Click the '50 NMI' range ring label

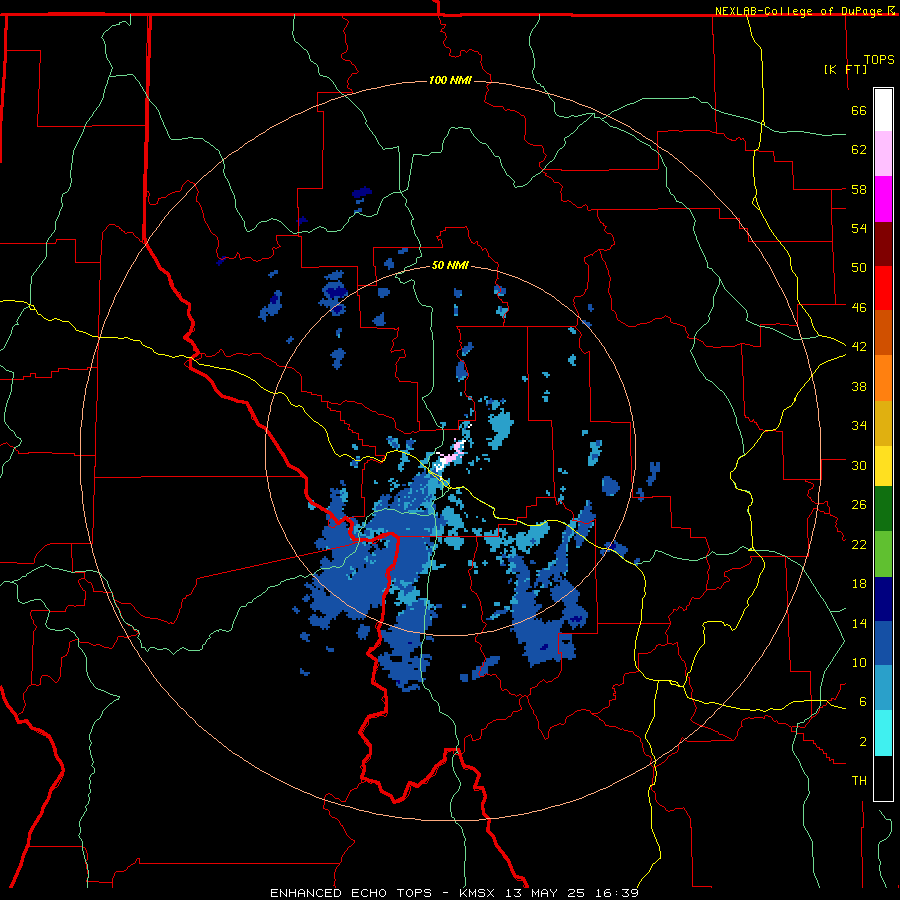[x=450, y=265]
